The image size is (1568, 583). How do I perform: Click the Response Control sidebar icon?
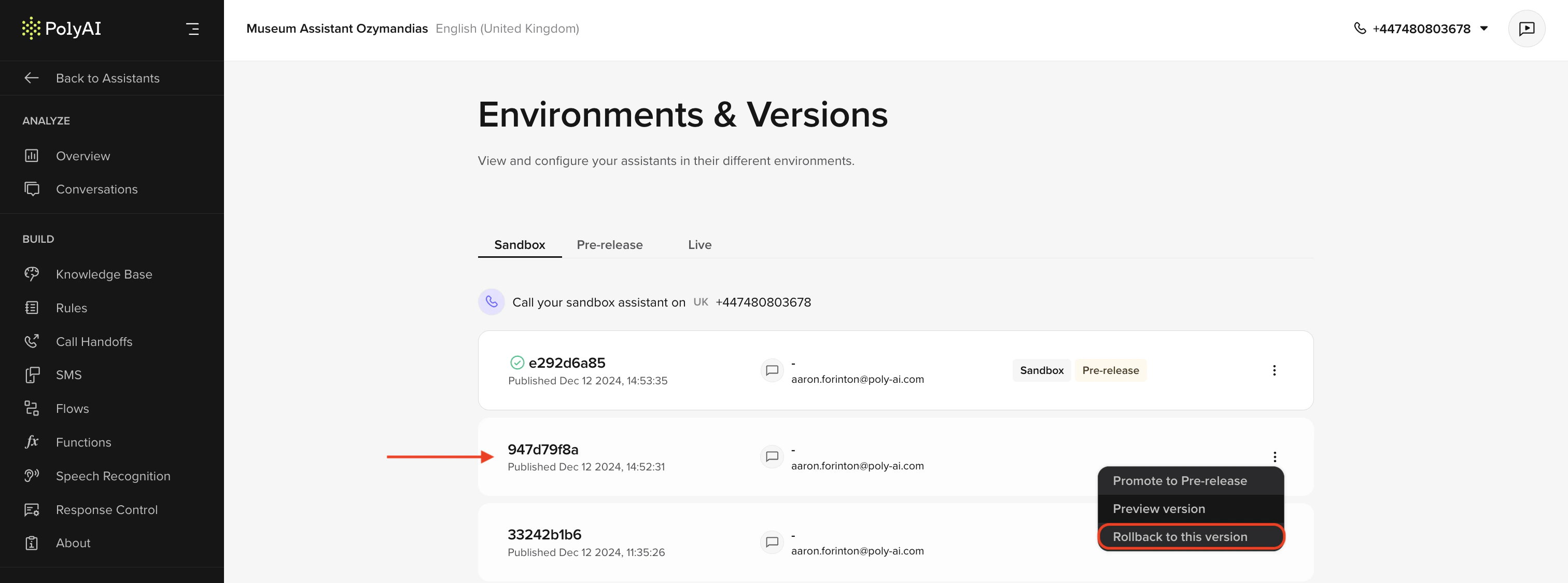(x=32, y=509)
